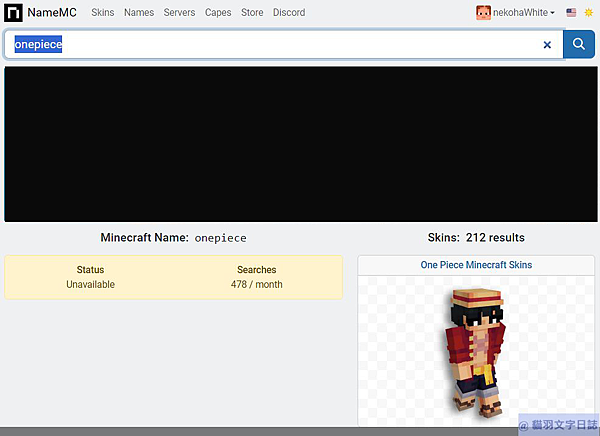This screenshot has height=436, width=600.
Task: Select the 'onepiece' Minecraft name text
Action: 220,238
